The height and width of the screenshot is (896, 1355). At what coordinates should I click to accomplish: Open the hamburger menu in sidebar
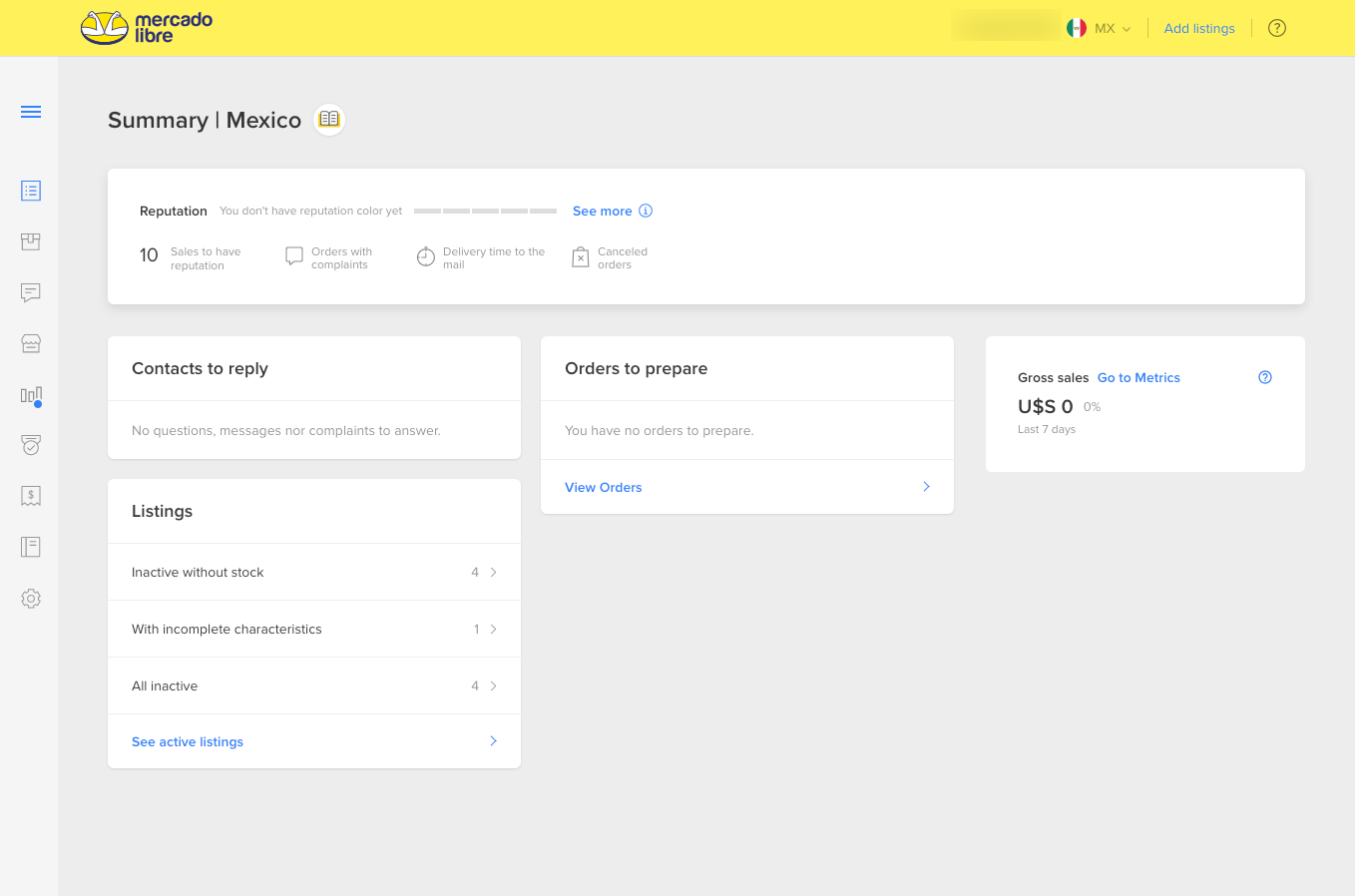pyautogui.click(x=31, y=112)
